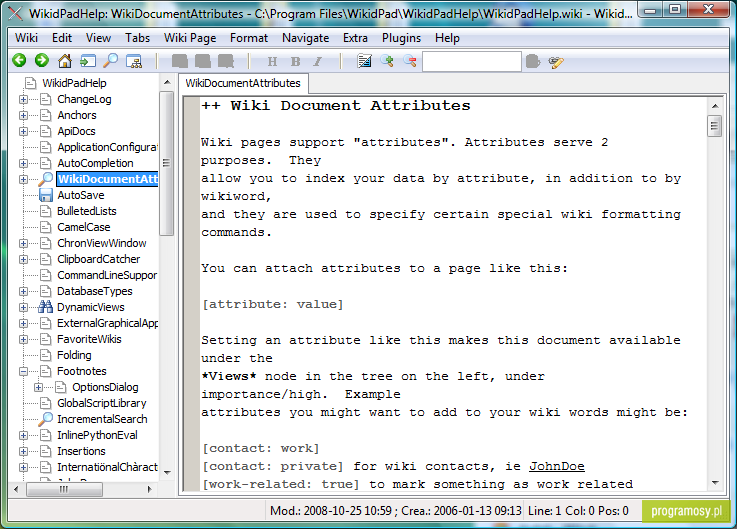The image size is (737, 529).
Task: Open the Extra menu
Action: tap(355, 38)
